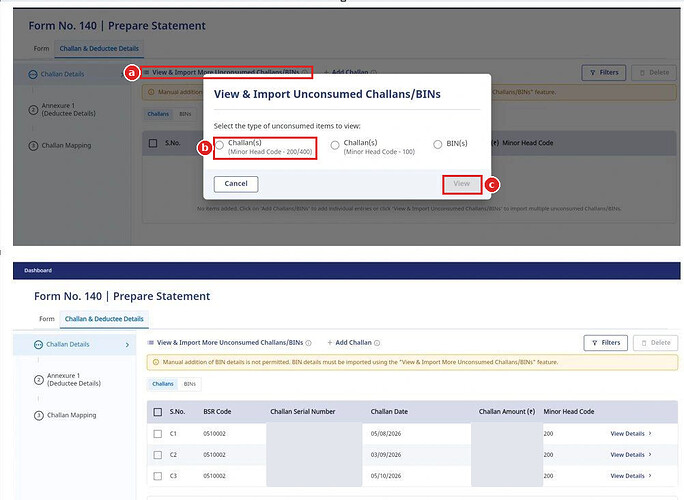Image resolution: width=684 pixels, height=500 pixels.
Task: Open View Details for challan C2
Action: click(627, 455)
